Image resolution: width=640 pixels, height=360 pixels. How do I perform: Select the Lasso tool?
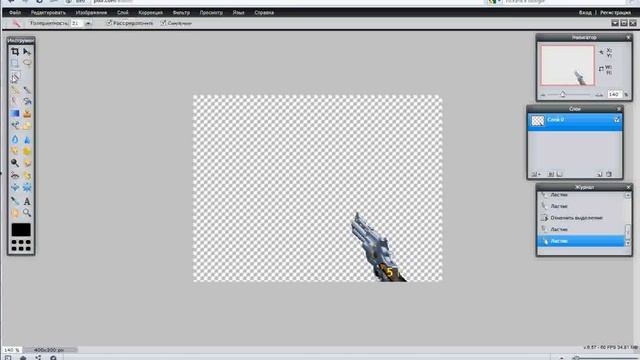pos(27,63)
